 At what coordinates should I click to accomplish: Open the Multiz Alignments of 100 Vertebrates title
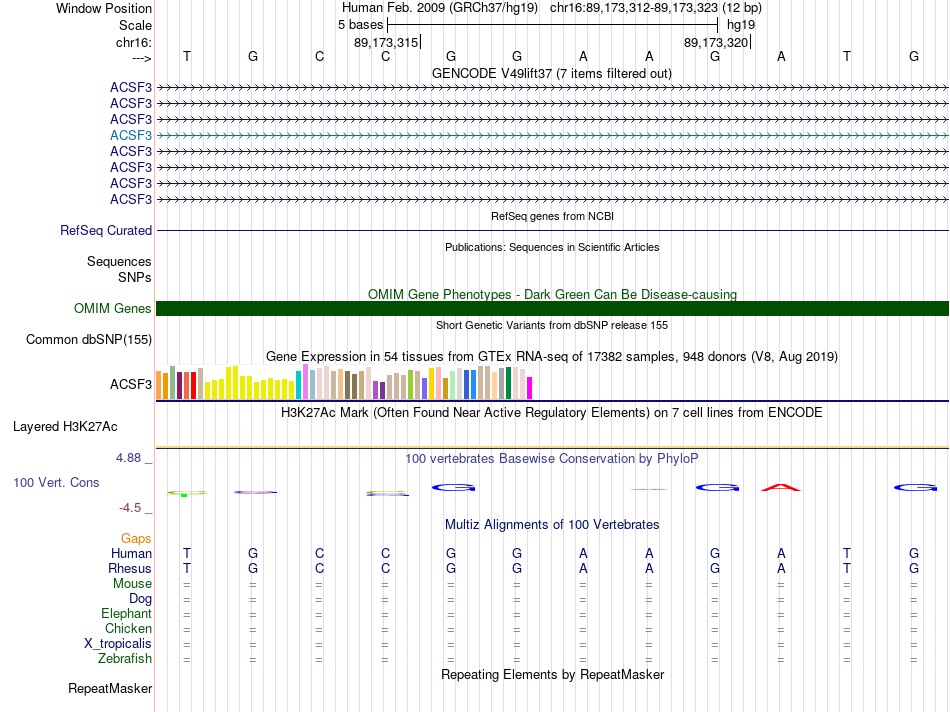click(x=552, y=525)
